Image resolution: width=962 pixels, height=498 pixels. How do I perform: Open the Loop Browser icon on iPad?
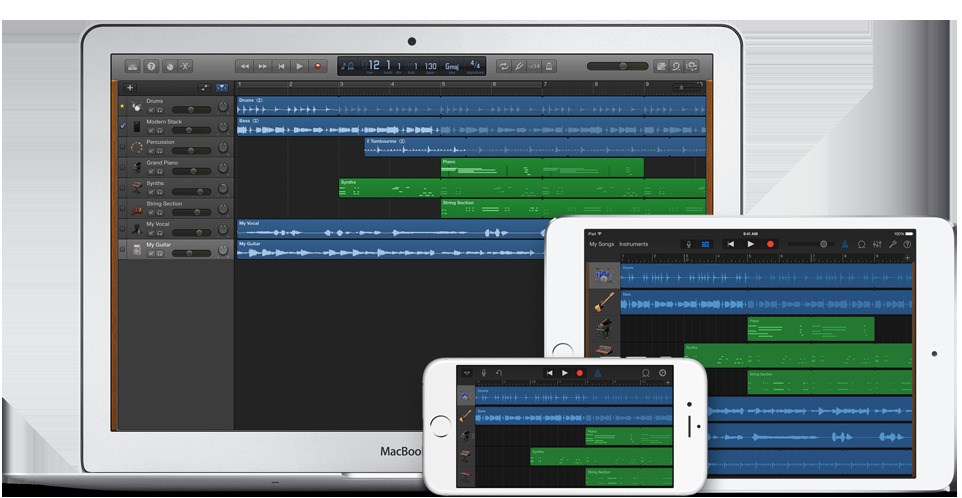click(x=861, y=244)
